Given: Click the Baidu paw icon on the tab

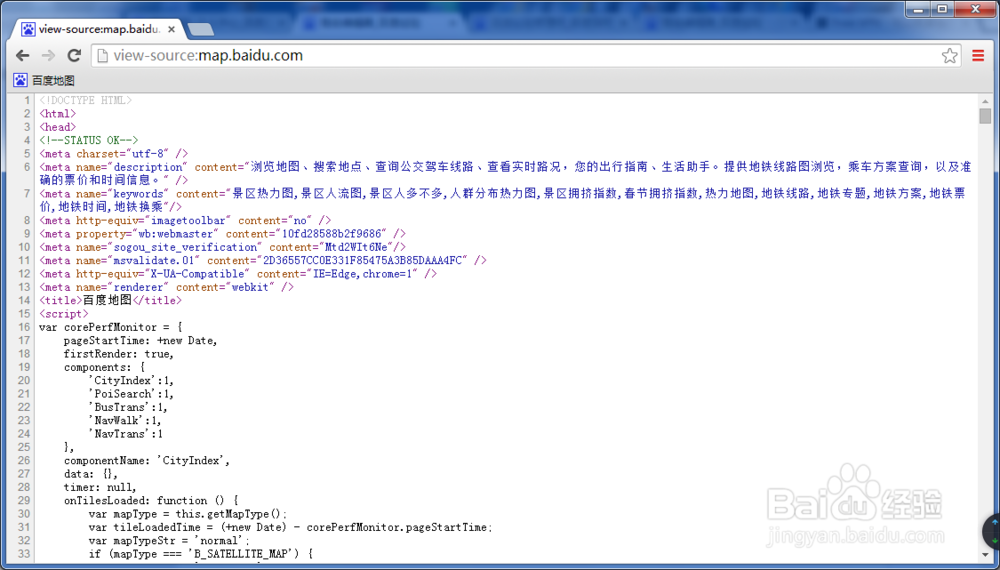Looking at the screenshot, I should pos(28,29).
